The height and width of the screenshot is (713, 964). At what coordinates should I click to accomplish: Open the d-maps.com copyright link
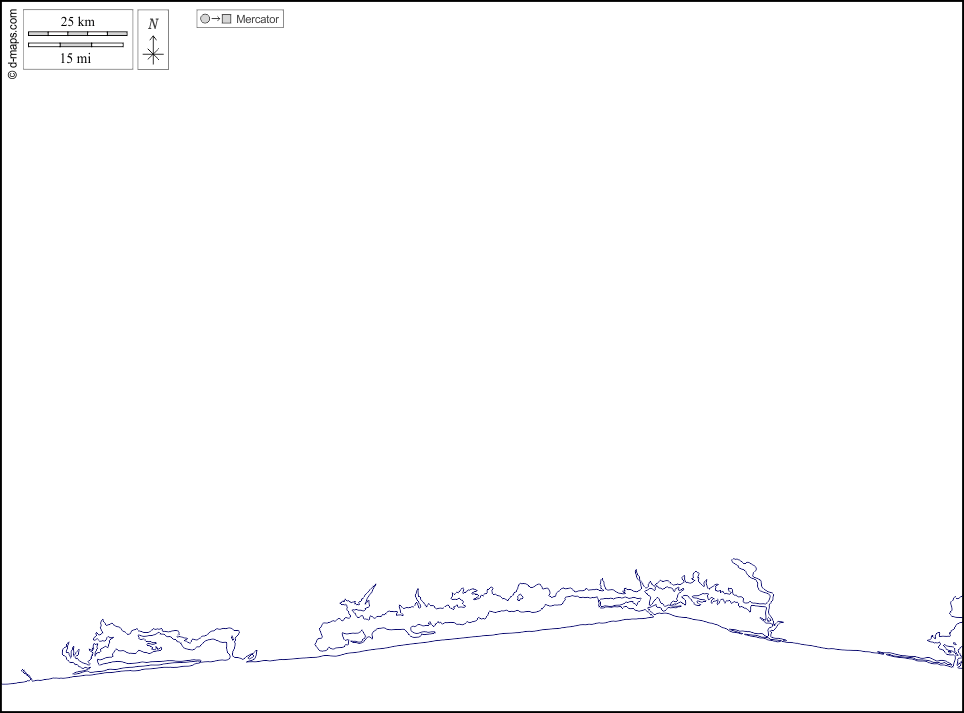[x=12, y=44]
